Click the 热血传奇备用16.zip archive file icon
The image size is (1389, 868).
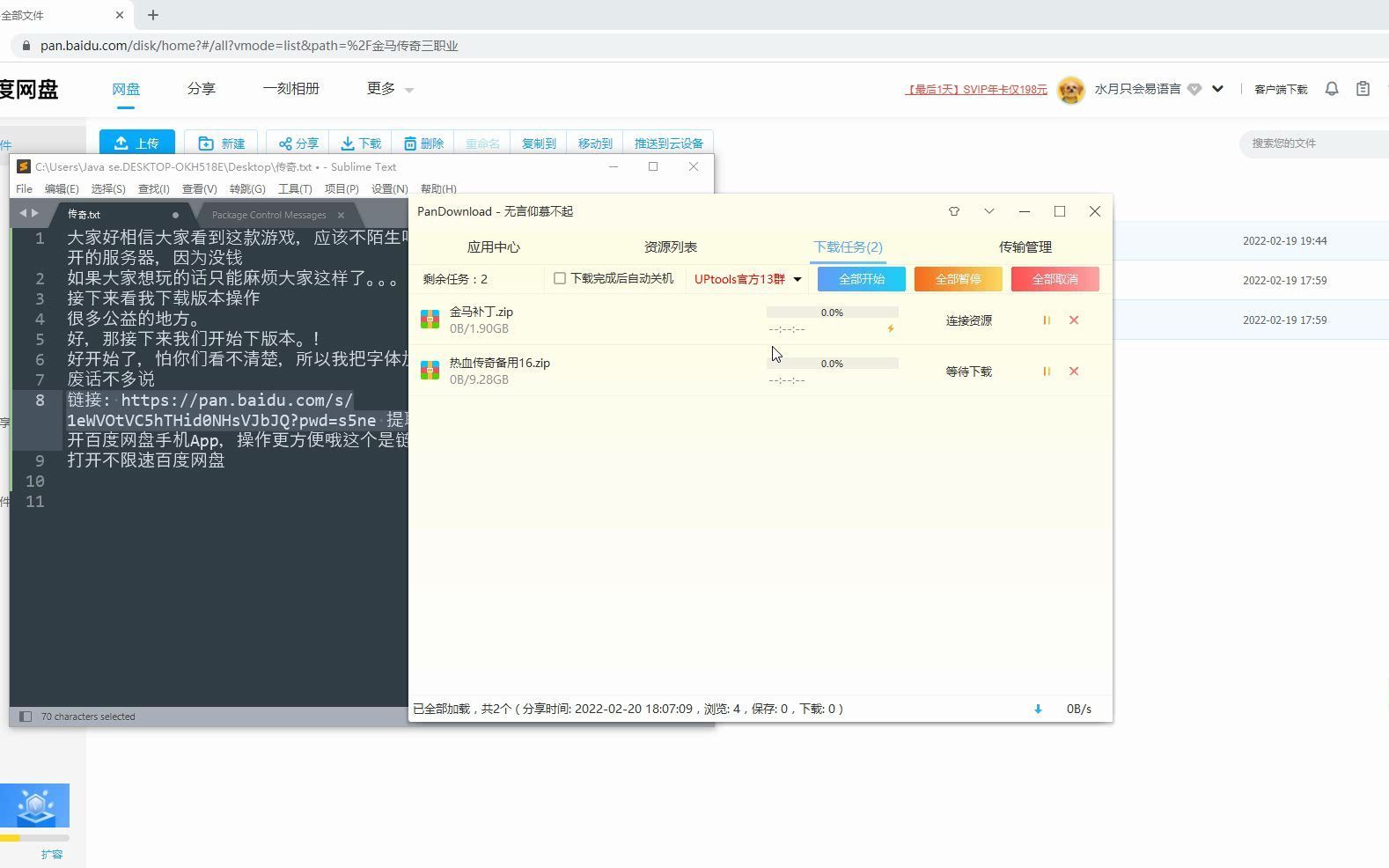point(430,371)
